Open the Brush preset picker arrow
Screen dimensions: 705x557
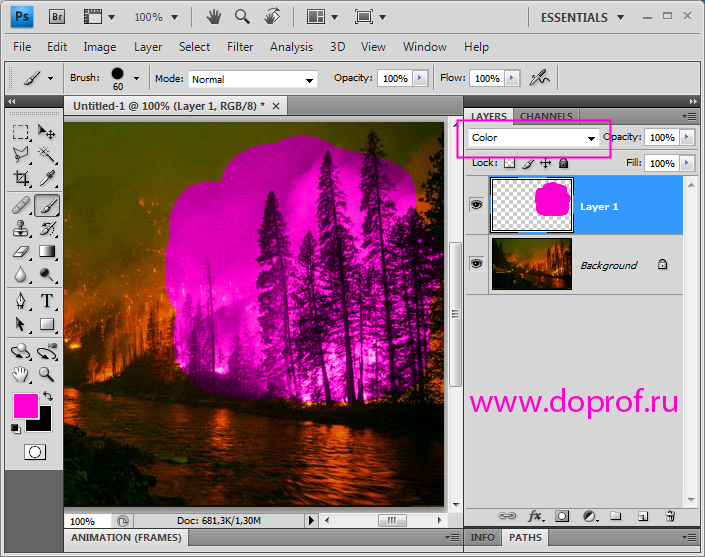[136, 78]
